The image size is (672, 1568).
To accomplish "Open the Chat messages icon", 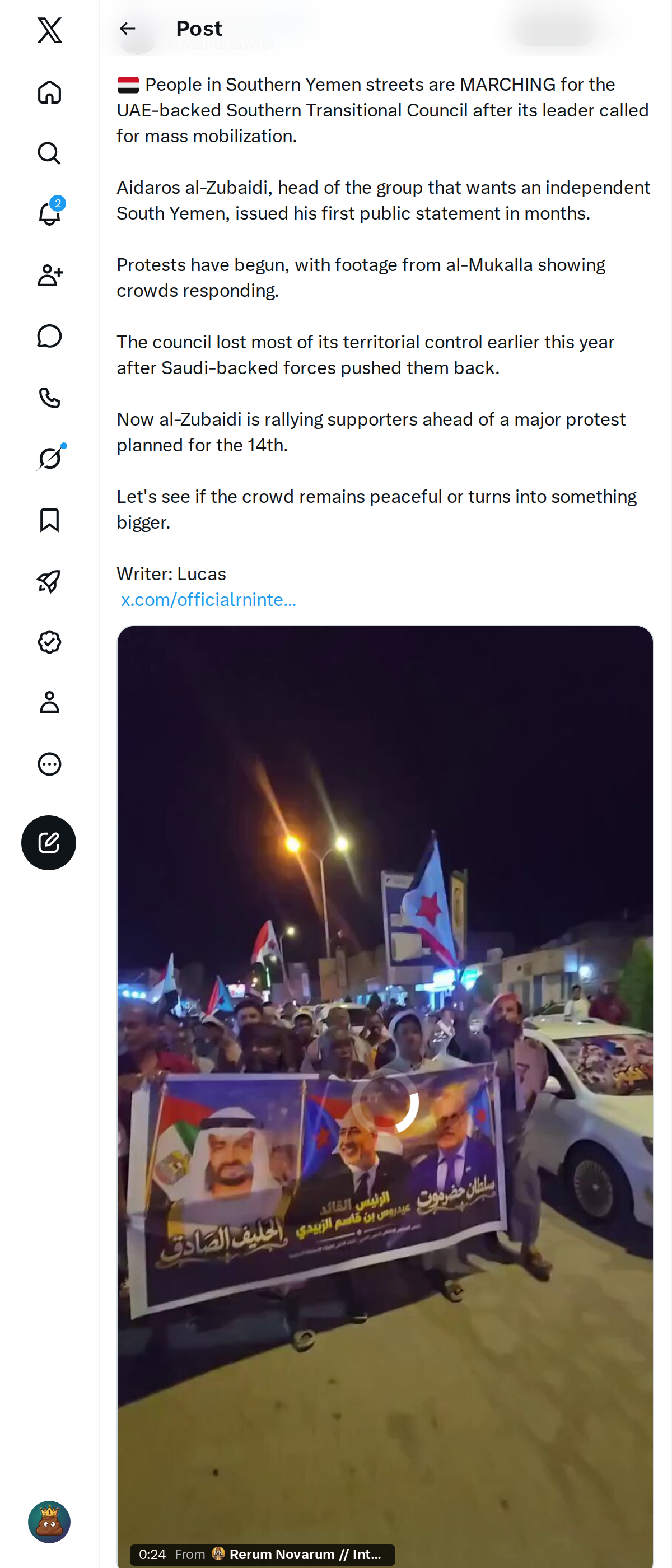I will pyautogui.click(x=49, y=336).
